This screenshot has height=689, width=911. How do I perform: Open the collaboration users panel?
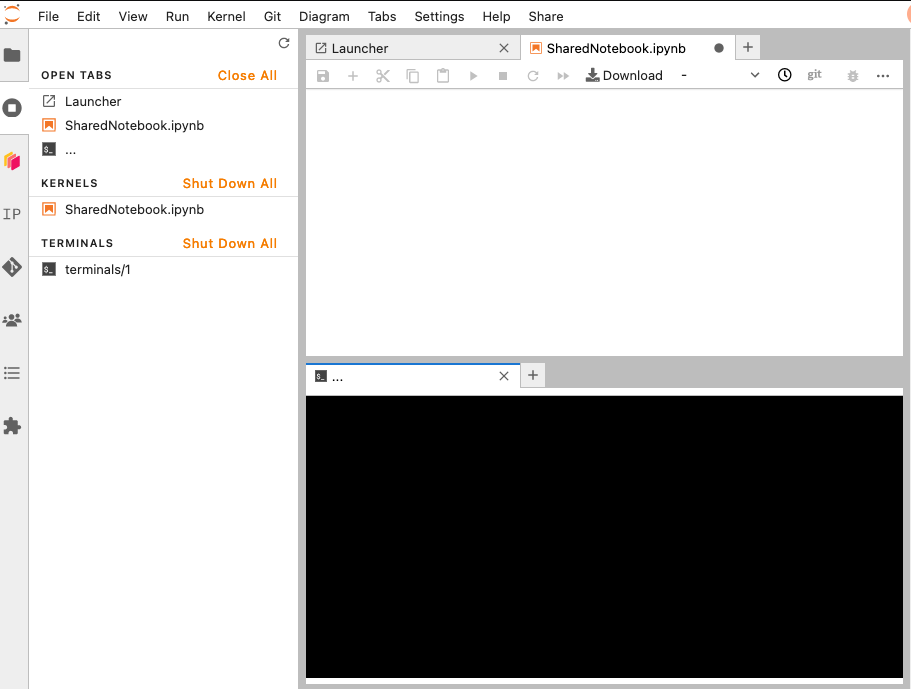pos(14,320)
